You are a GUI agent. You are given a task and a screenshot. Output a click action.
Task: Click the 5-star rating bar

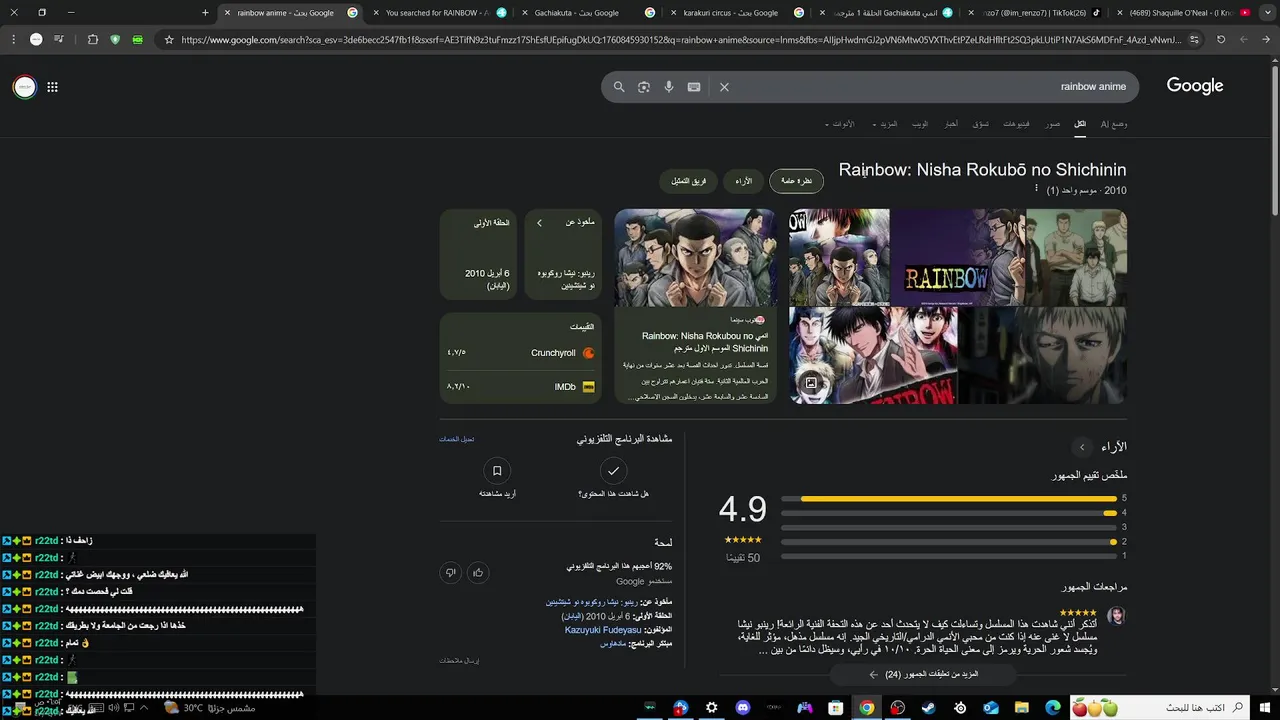tap(948, 498)
